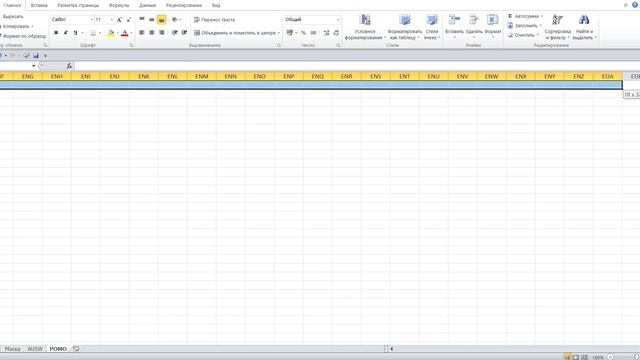640x360 pixels.
Task: Click the cell borders icon
Action: click(x=93, y=33)
